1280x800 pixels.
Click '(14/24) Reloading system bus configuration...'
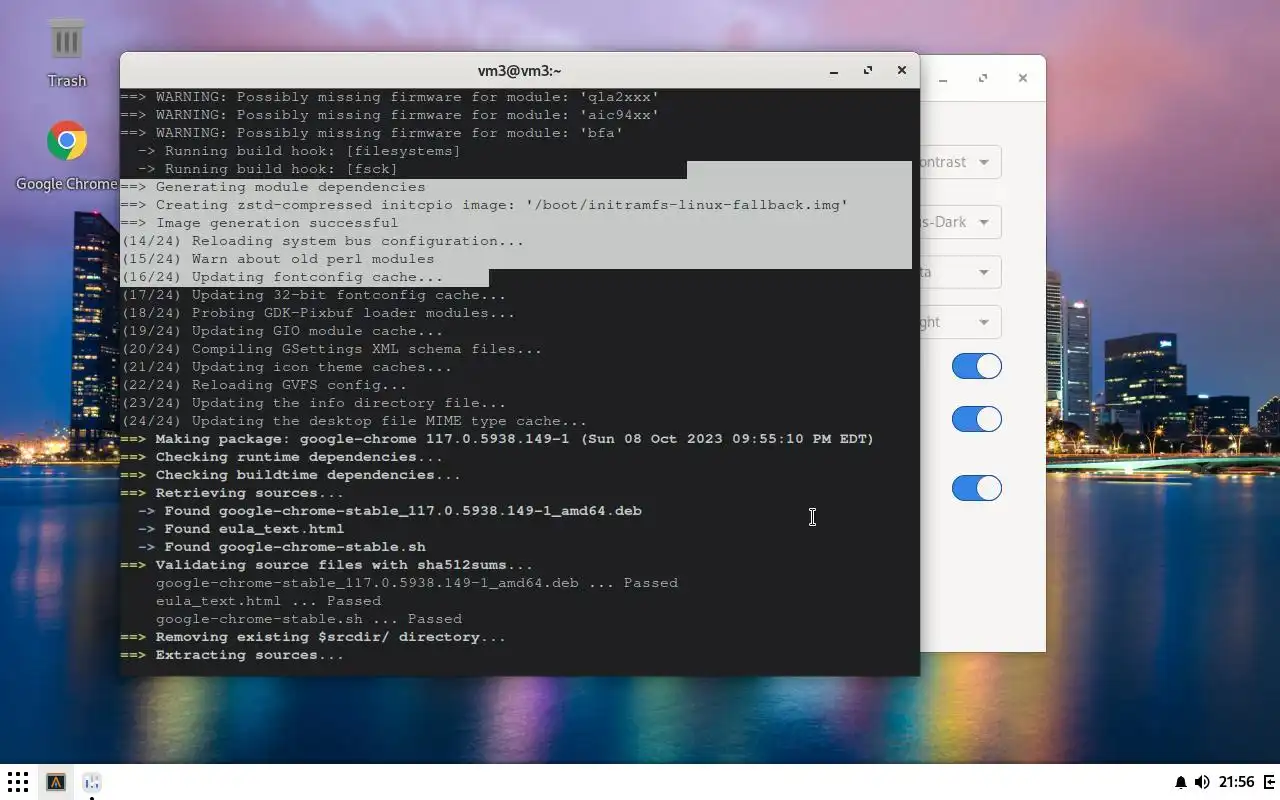[x=322, y=241]
